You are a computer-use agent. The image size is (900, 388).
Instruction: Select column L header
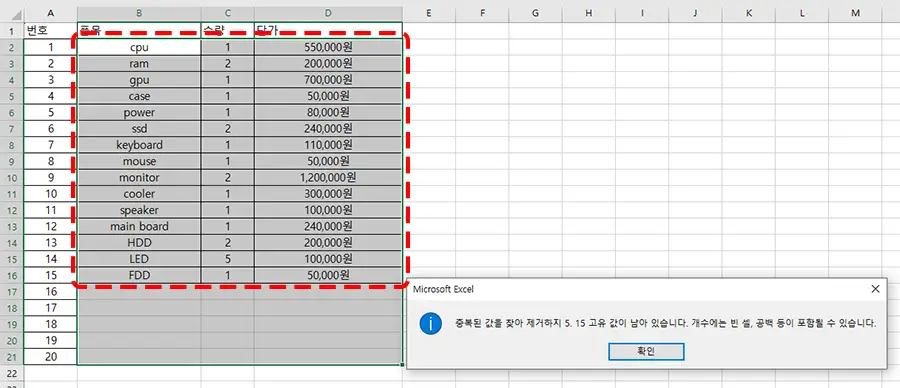tap(802, 13)
